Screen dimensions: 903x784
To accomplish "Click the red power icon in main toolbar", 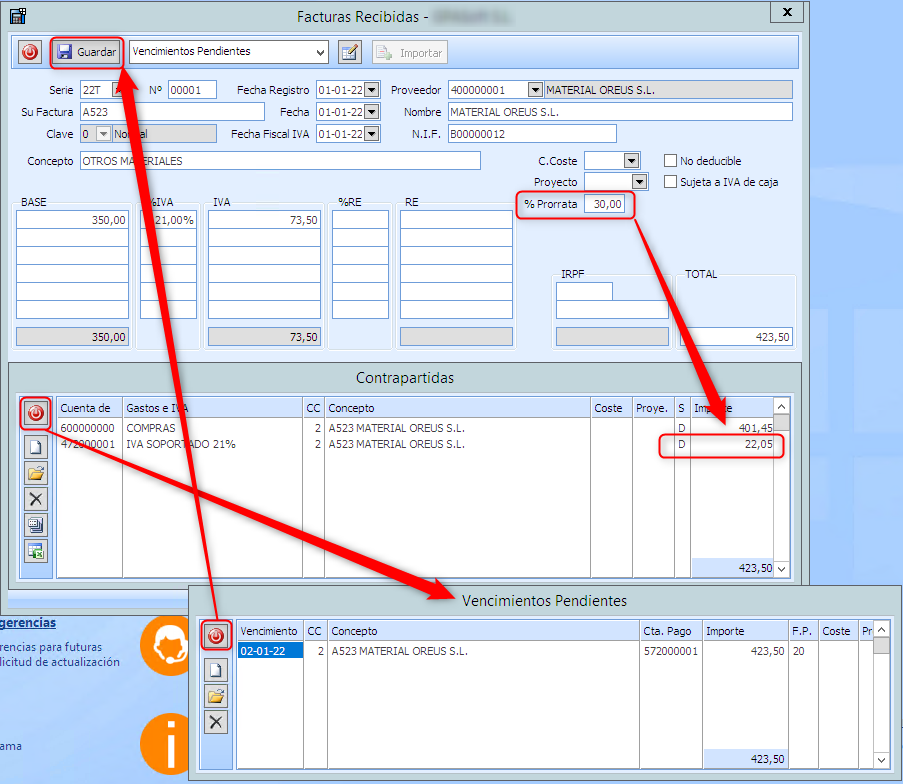I will coord(30,52).
